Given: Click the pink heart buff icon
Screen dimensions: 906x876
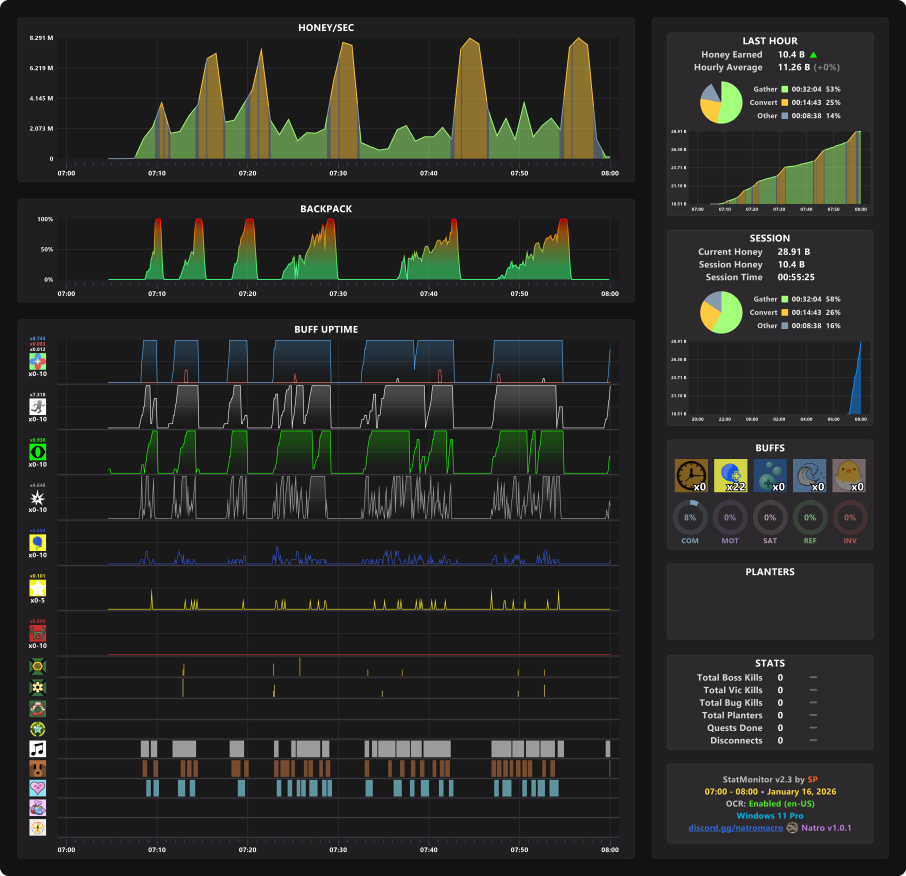Looking at the screenshot, I should pyautogui.click(x=38, y=788).
